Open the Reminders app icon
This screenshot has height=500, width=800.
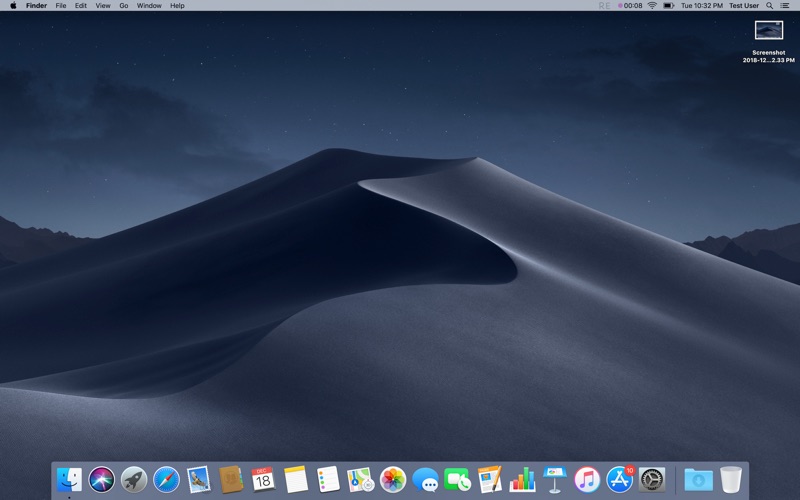(x=328, y=480)
